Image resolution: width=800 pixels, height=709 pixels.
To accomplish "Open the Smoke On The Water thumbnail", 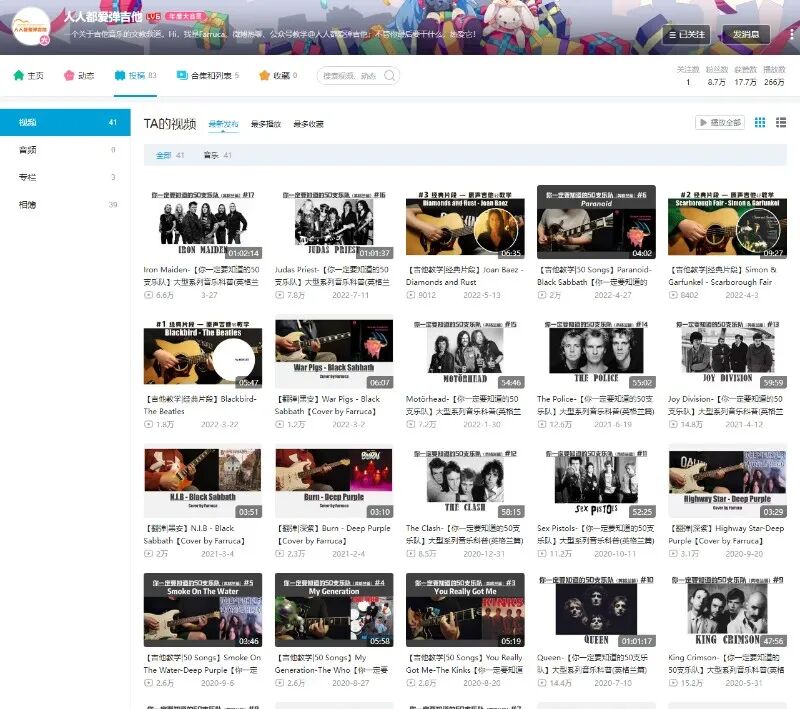I will coord(203,610).
